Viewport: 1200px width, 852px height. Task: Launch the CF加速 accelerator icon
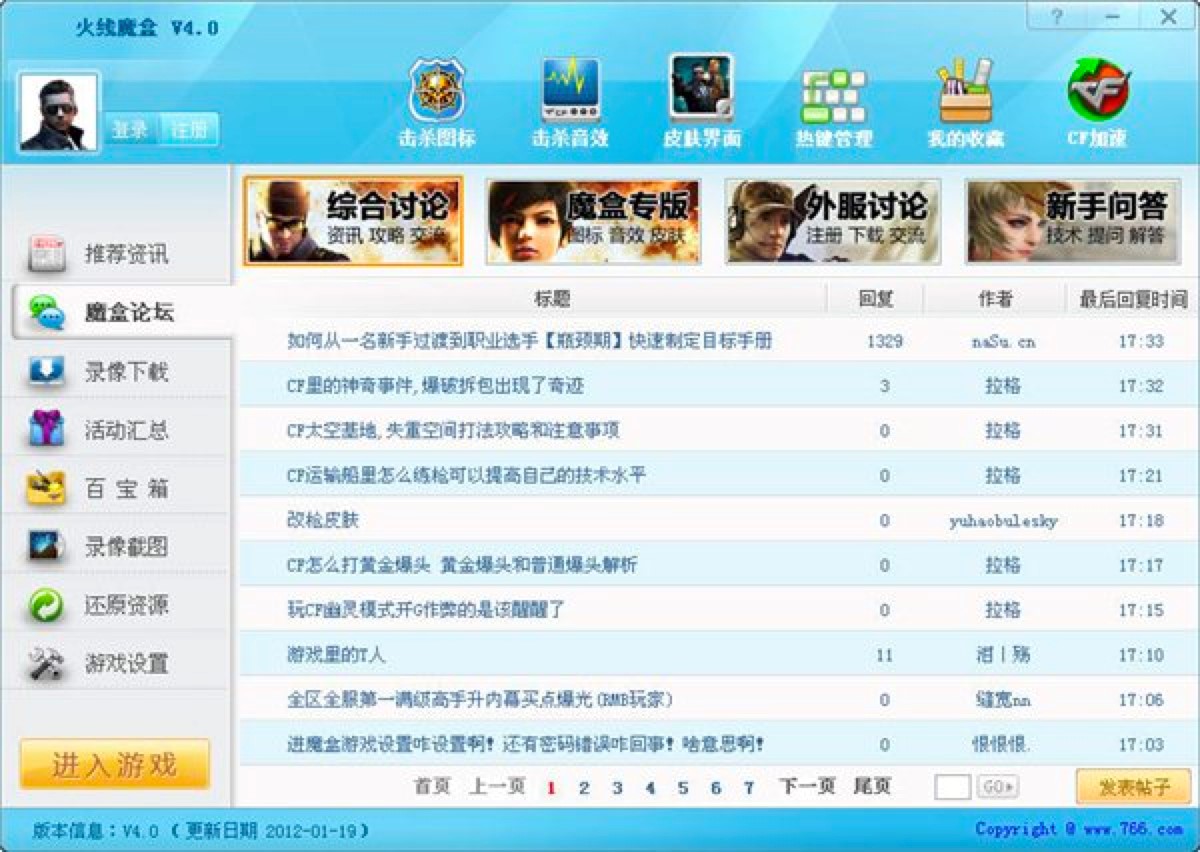[1098, 103]
